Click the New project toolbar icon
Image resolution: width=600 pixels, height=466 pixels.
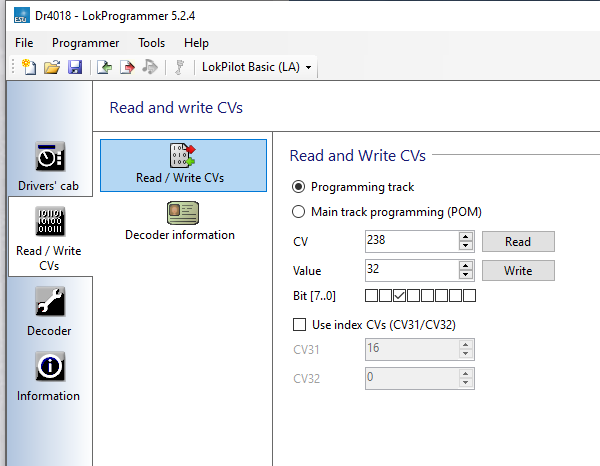pyautogui.click(x=29, y=67)
